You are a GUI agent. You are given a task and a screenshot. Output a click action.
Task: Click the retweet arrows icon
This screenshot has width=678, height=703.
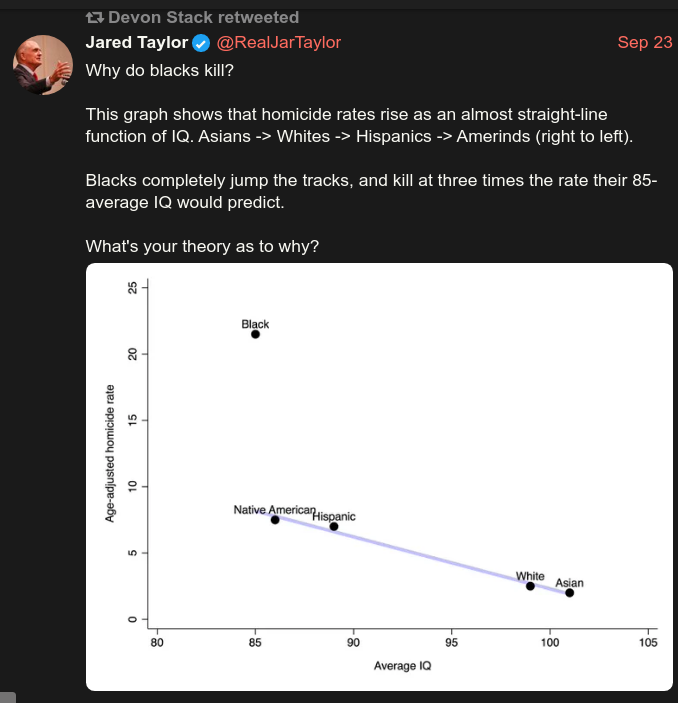(x=94, y=17)
